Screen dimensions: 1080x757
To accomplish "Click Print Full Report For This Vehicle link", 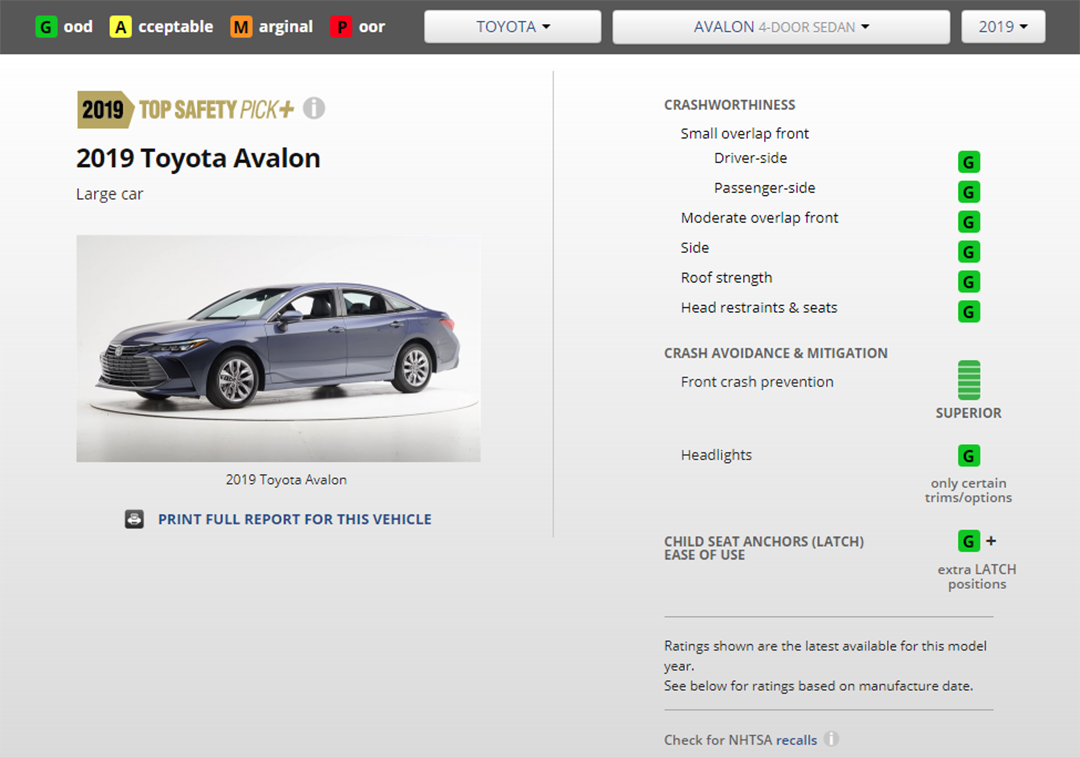I will [x=294, y=519].
